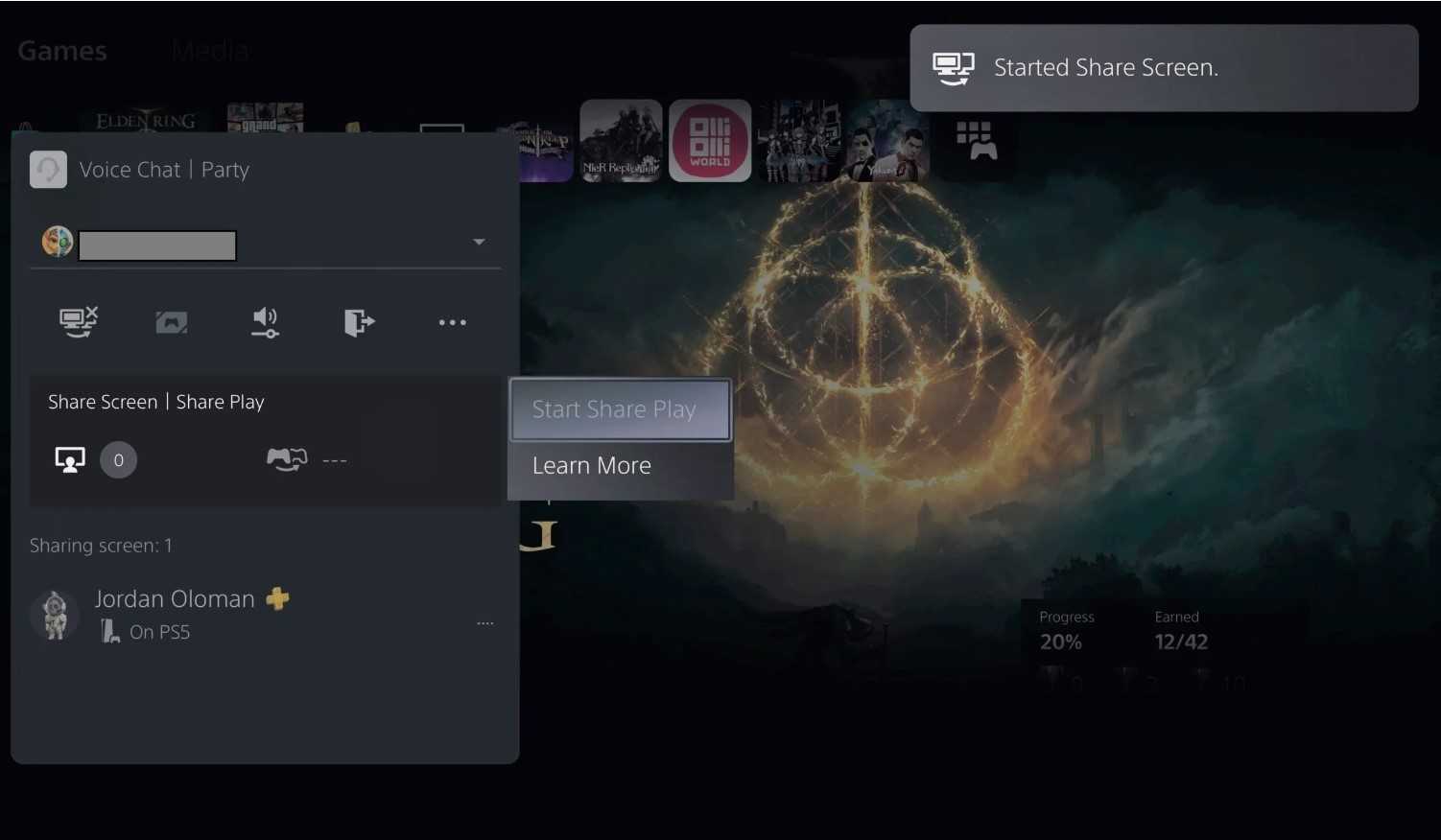Open the Game Library icon
1441x840 pixels.
click(977, 140)
